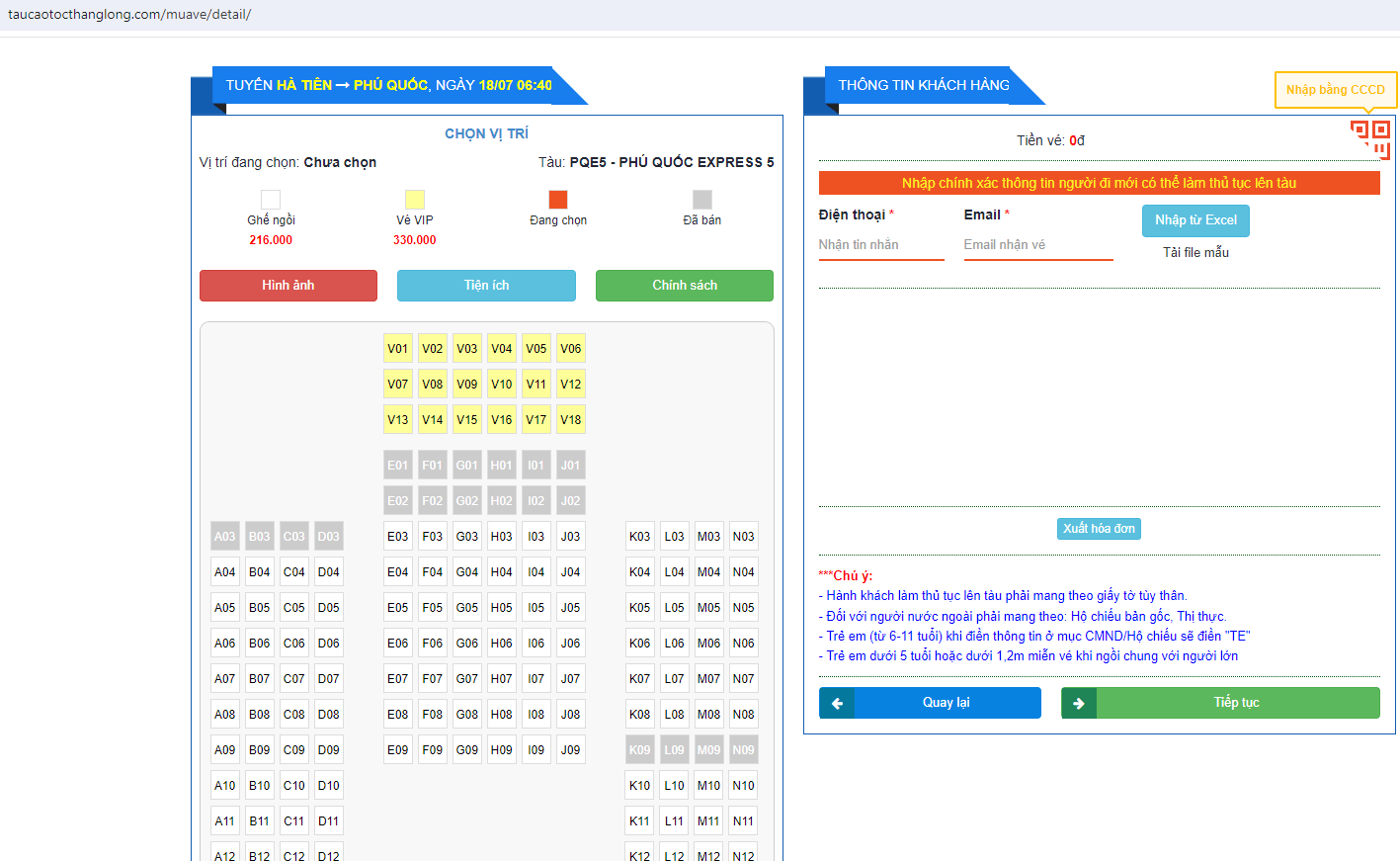The width and height of the screenshot is (1400, 861).
Task: Select VIP seat V12
Action: tap(571, 385)
